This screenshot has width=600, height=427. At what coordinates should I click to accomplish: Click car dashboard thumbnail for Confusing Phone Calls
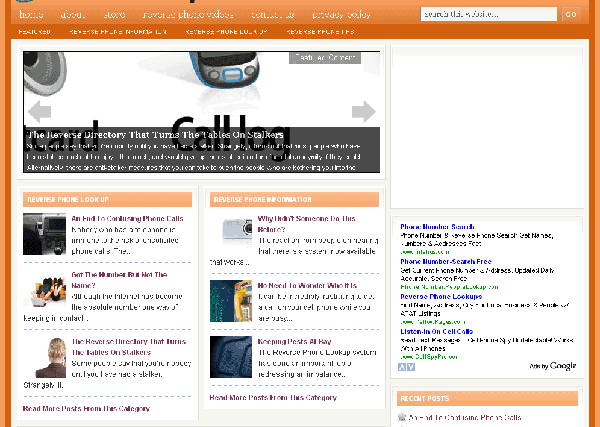point(44,234)
